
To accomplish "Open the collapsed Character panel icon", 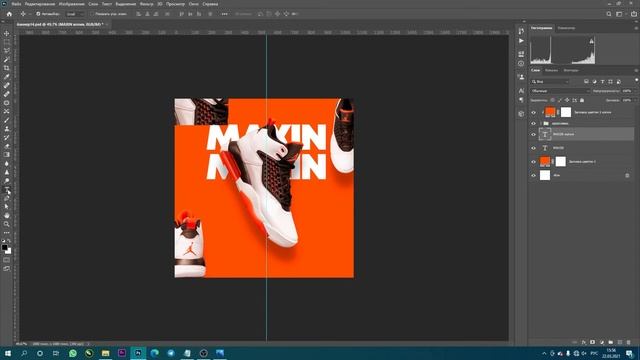I will click(x=521, y=91).
